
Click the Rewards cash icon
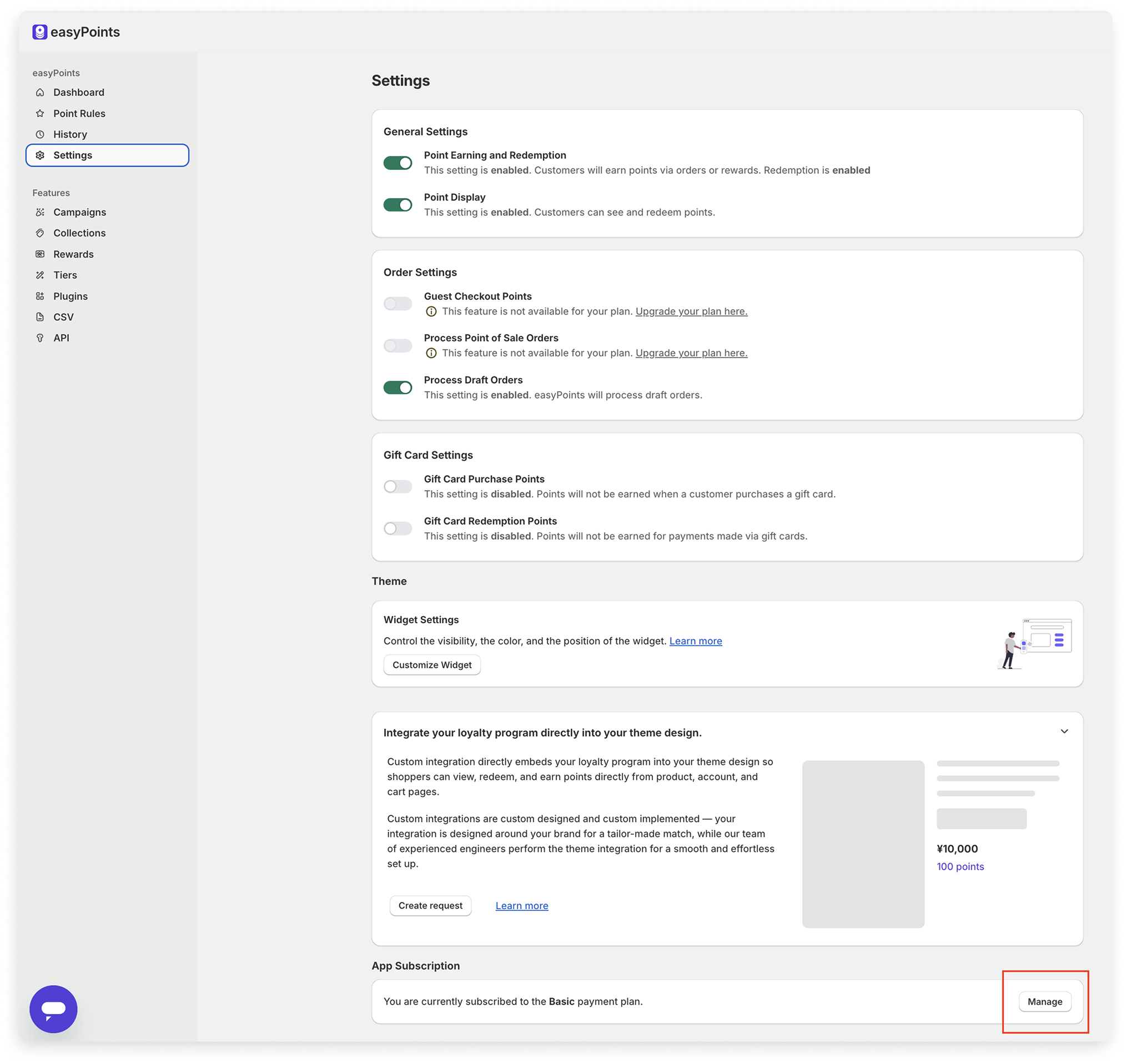(x=40, y=254)
